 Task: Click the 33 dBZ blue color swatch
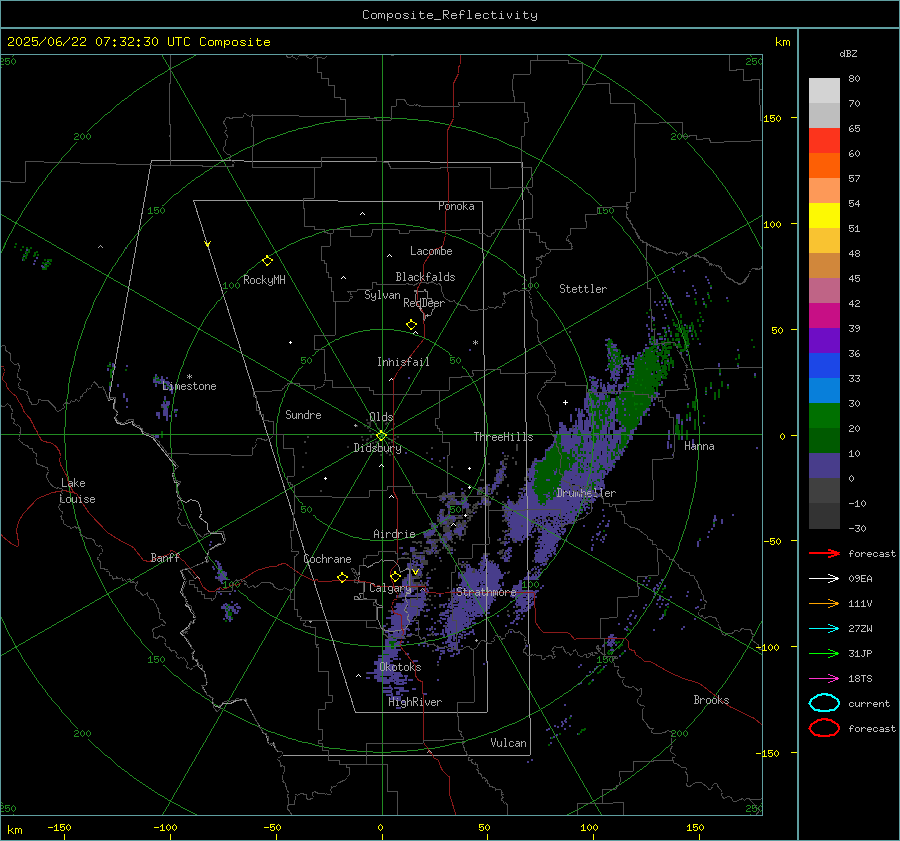[x=824, y=366]
